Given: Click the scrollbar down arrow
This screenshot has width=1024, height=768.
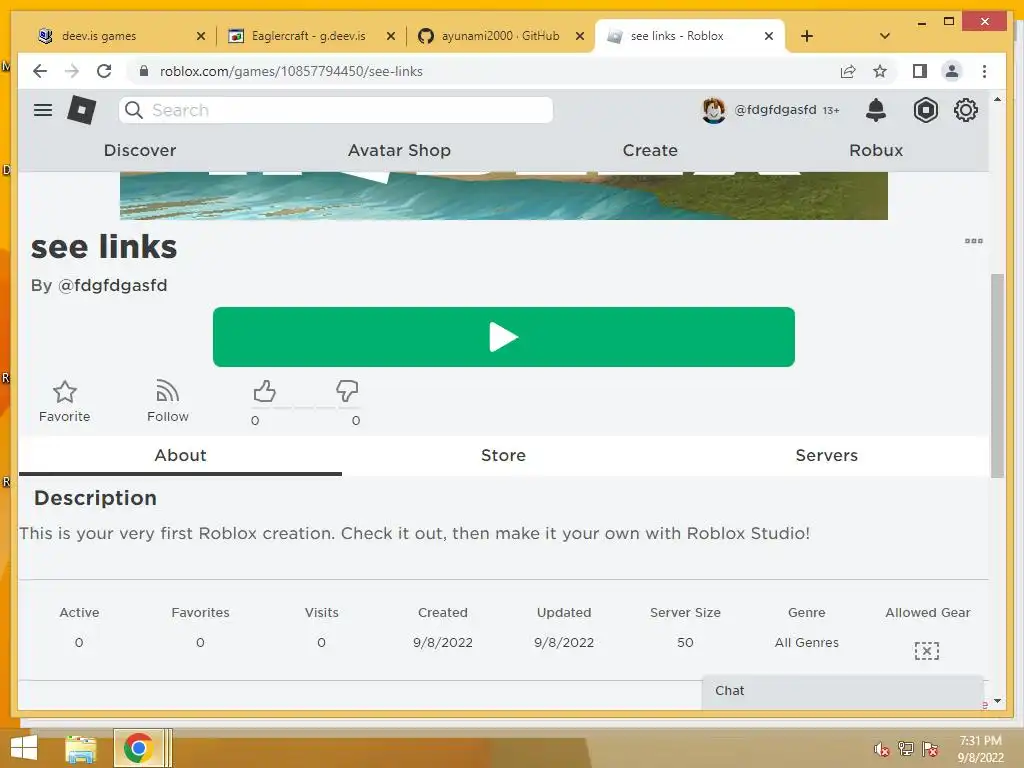Looking at the screenshot, I should [x=997, y=701].
